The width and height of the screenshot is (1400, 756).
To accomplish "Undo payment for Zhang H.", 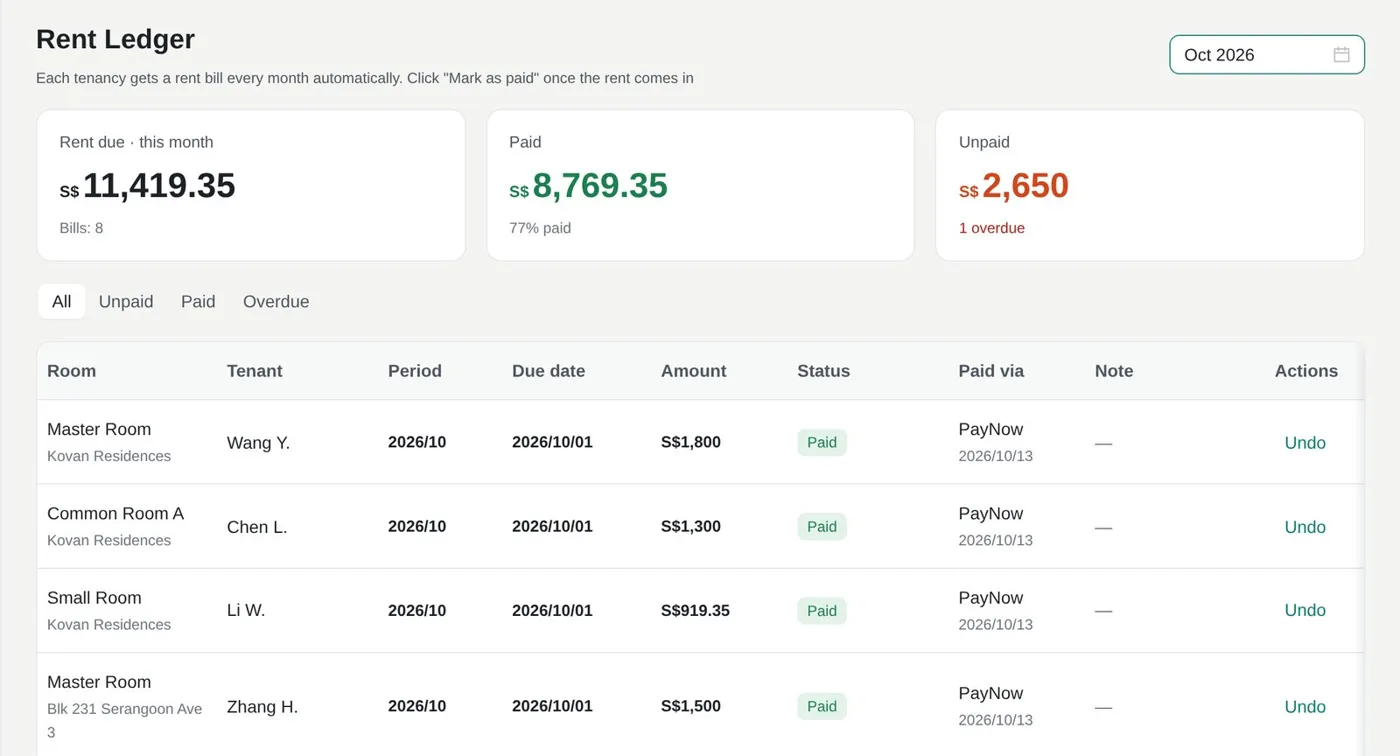I will (1305, 707).
